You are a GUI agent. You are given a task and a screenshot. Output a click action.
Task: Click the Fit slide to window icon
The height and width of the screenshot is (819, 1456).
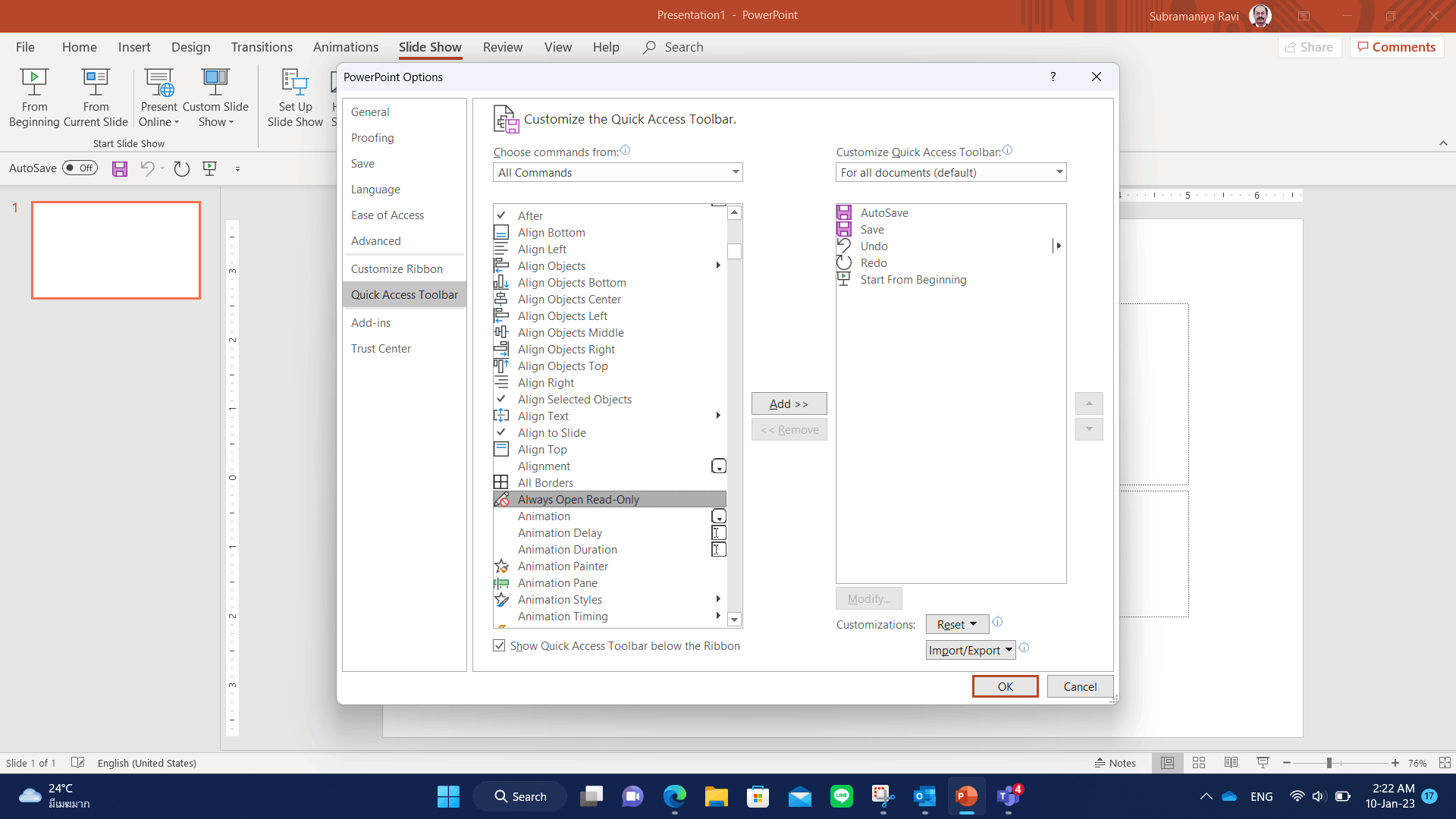coord(1445,763)
